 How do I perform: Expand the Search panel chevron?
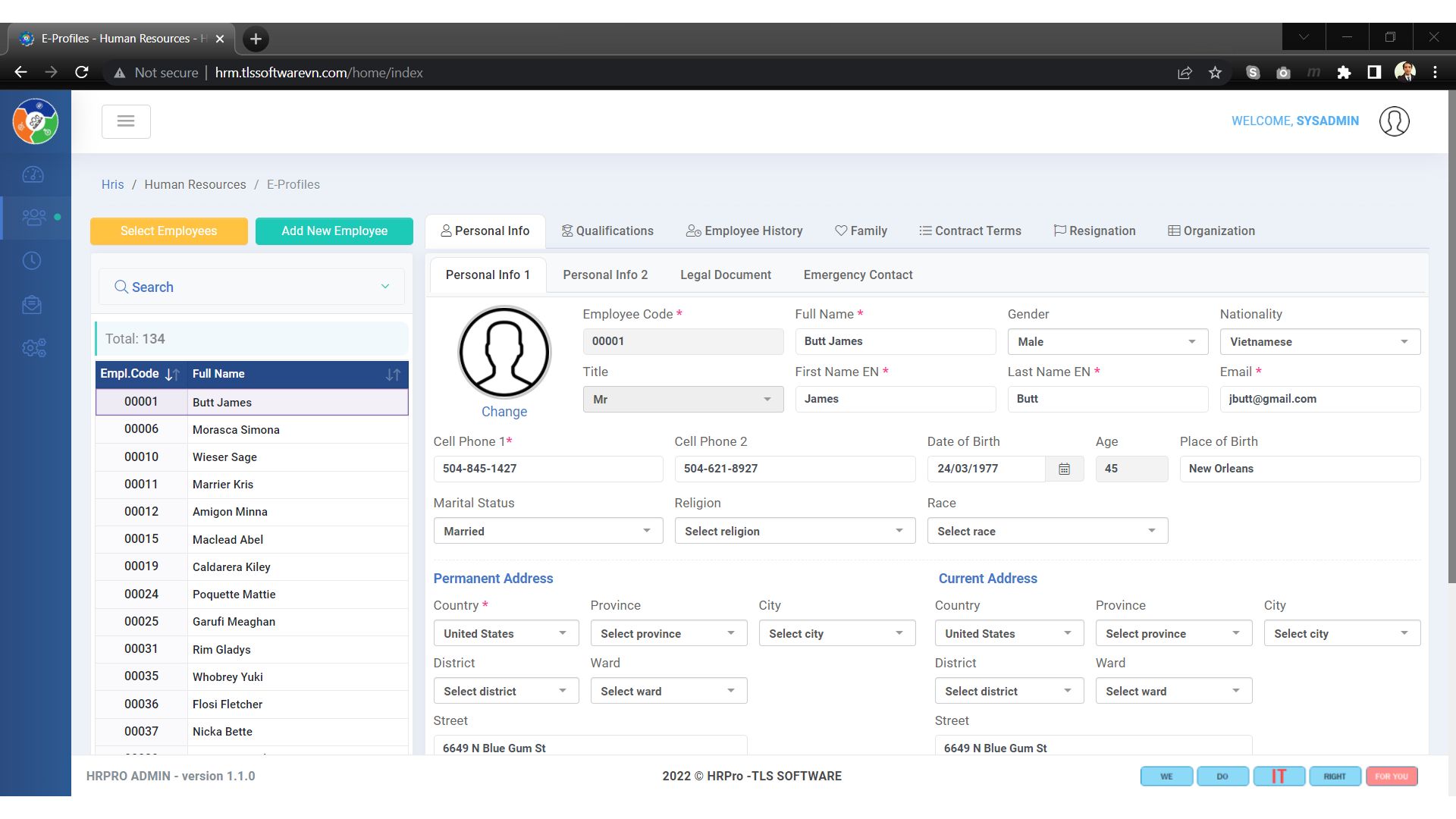385,287
